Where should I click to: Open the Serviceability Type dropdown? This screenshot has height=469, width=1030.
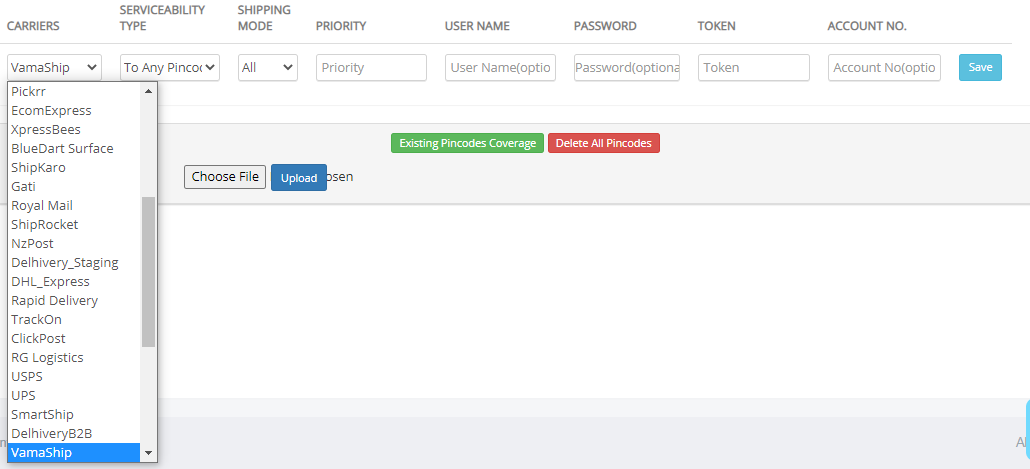click(169, 67)
